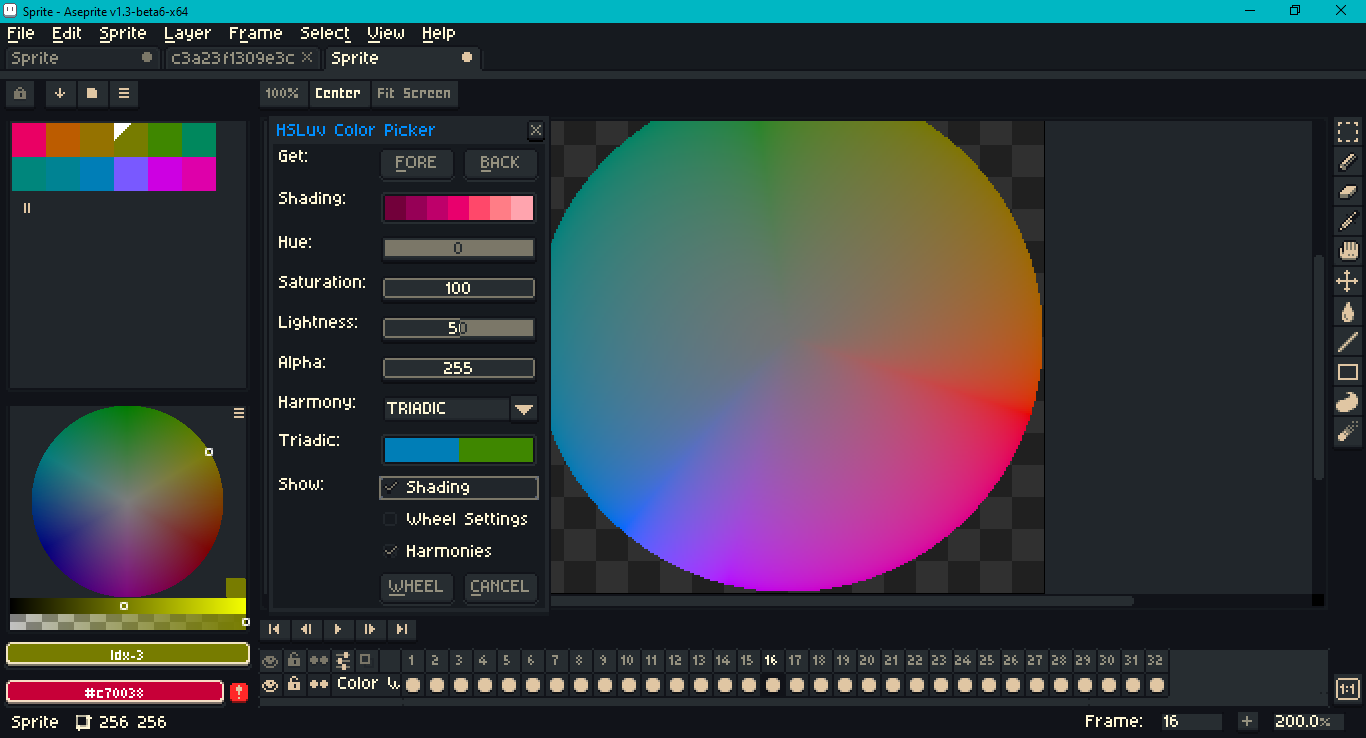
Task: Select the Rectangle shape tool
Action: (x=1348, y=372)
